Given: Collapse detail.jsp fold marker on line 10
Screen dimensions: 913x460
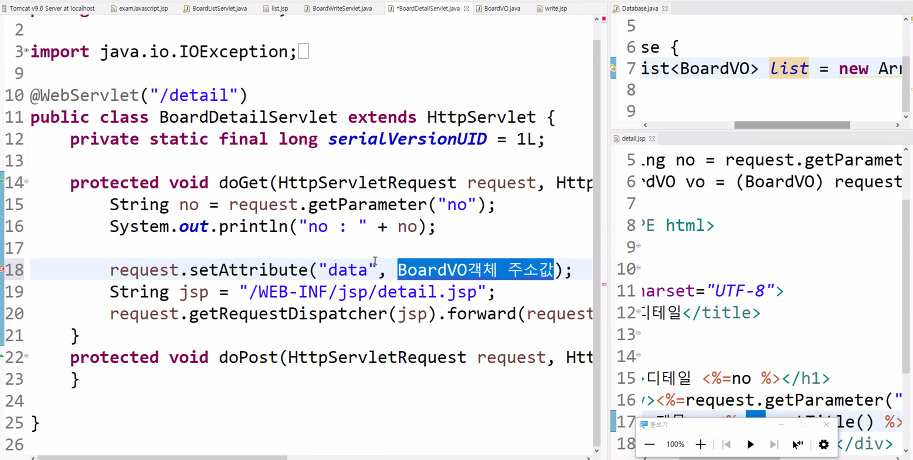Looking at the screenshot, I should 639,268.
